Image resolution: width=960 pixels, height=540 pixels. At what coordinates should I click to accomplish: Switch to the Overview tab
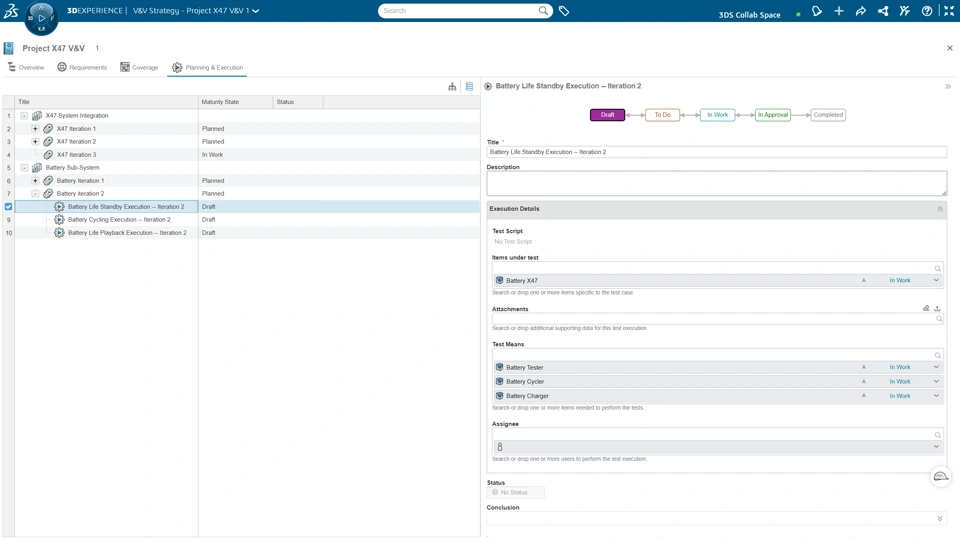pyautogui.click(x=26, y=67)
